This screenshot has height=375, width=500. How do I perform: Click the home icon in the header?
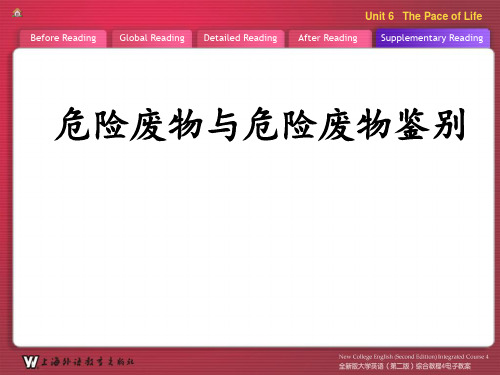click(17, 13)
